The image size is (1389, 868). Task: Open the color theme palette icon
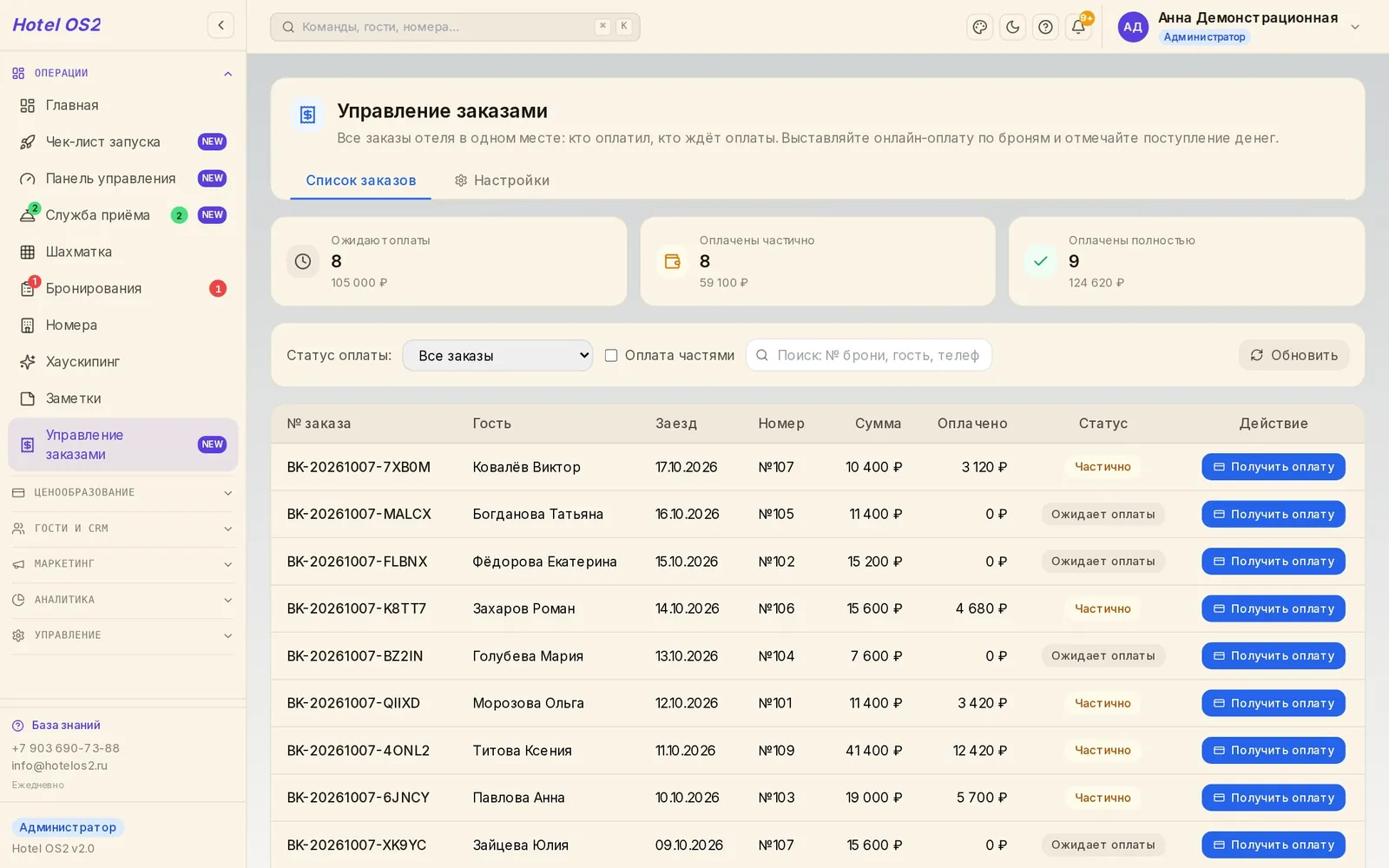[979, 27]
